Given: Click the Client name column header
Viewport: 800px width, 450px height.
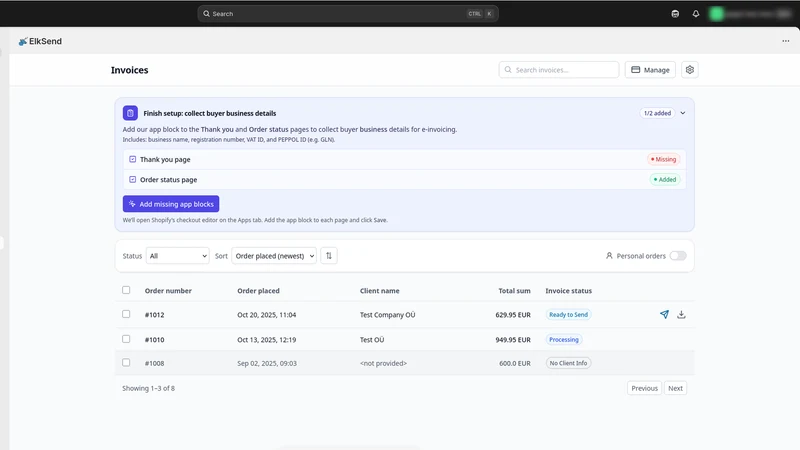Looking at the screenshot, I should click(x=380, y=291).
